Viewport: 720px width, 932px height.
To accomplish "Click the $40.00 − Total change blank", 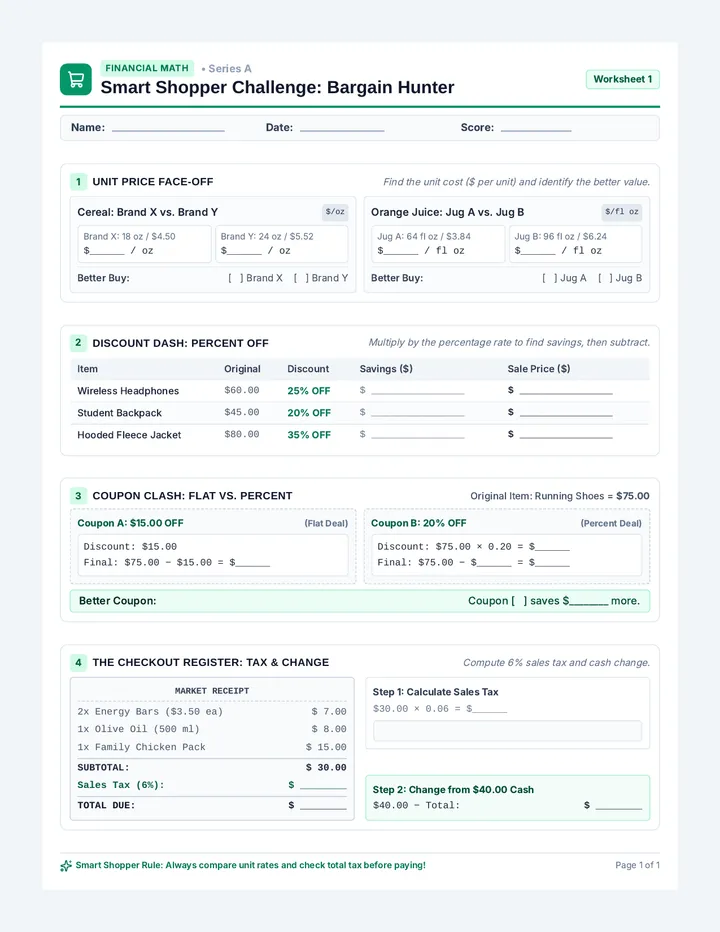I will (619, 806).
